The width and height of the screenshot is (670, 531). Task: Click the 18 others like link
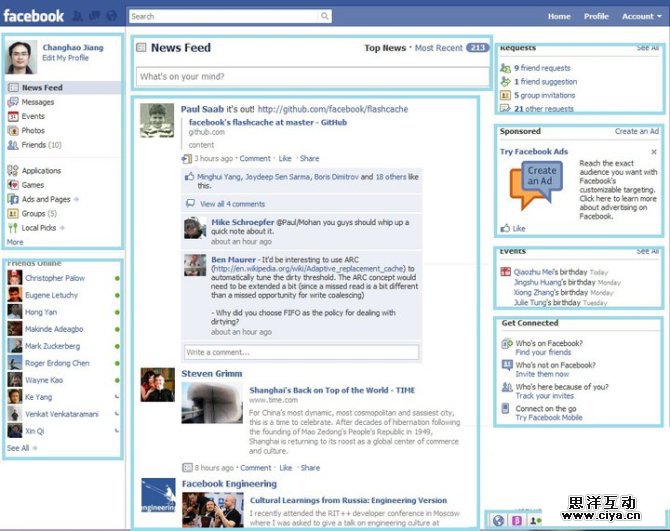[x=392, y=177]
